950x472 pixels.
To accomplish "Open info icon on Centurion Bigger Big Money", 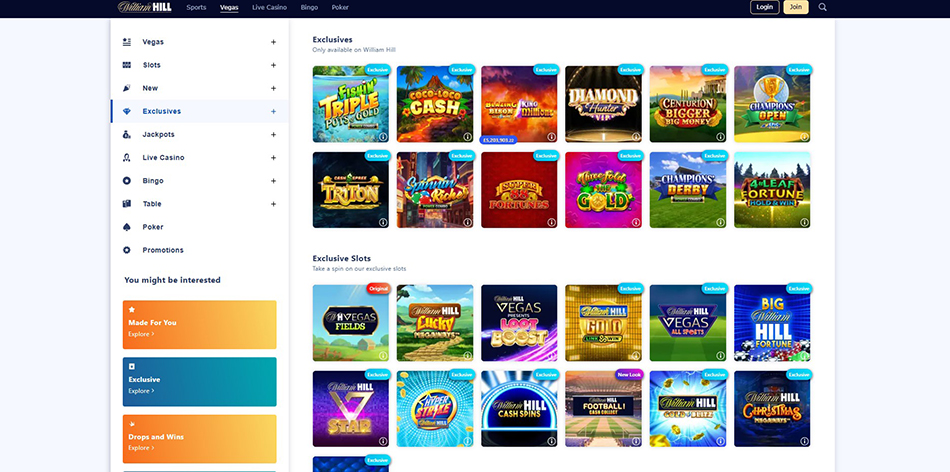I will (x=720, y=137).
